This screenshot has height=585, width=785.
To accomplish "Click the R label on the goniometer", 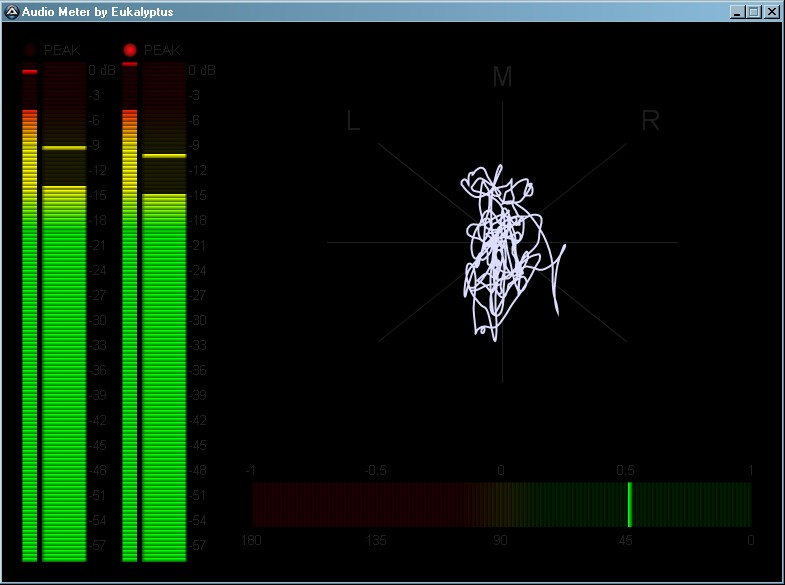I will pyautogui.click(x=650, y=121).
